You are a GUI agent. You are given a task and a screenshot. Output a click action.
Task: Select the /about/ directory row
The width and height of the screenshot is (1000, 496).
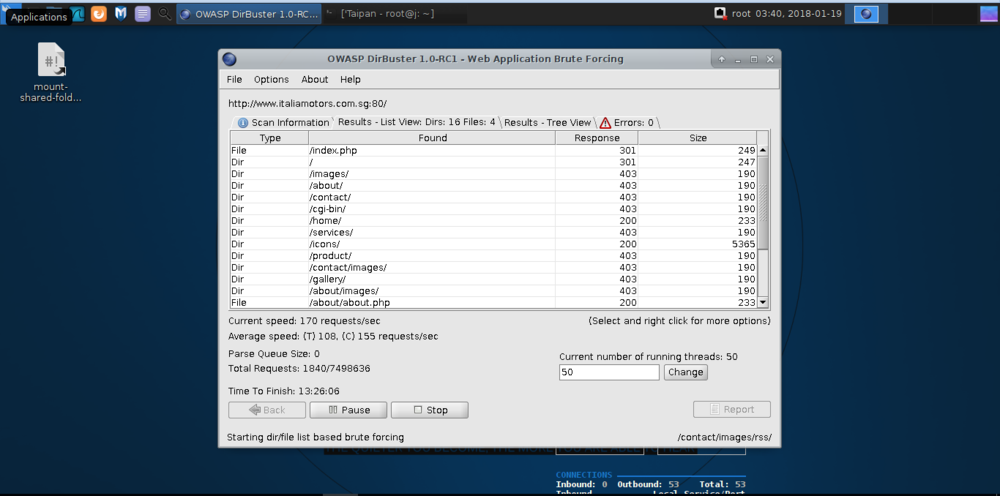(x=494, y=186)
